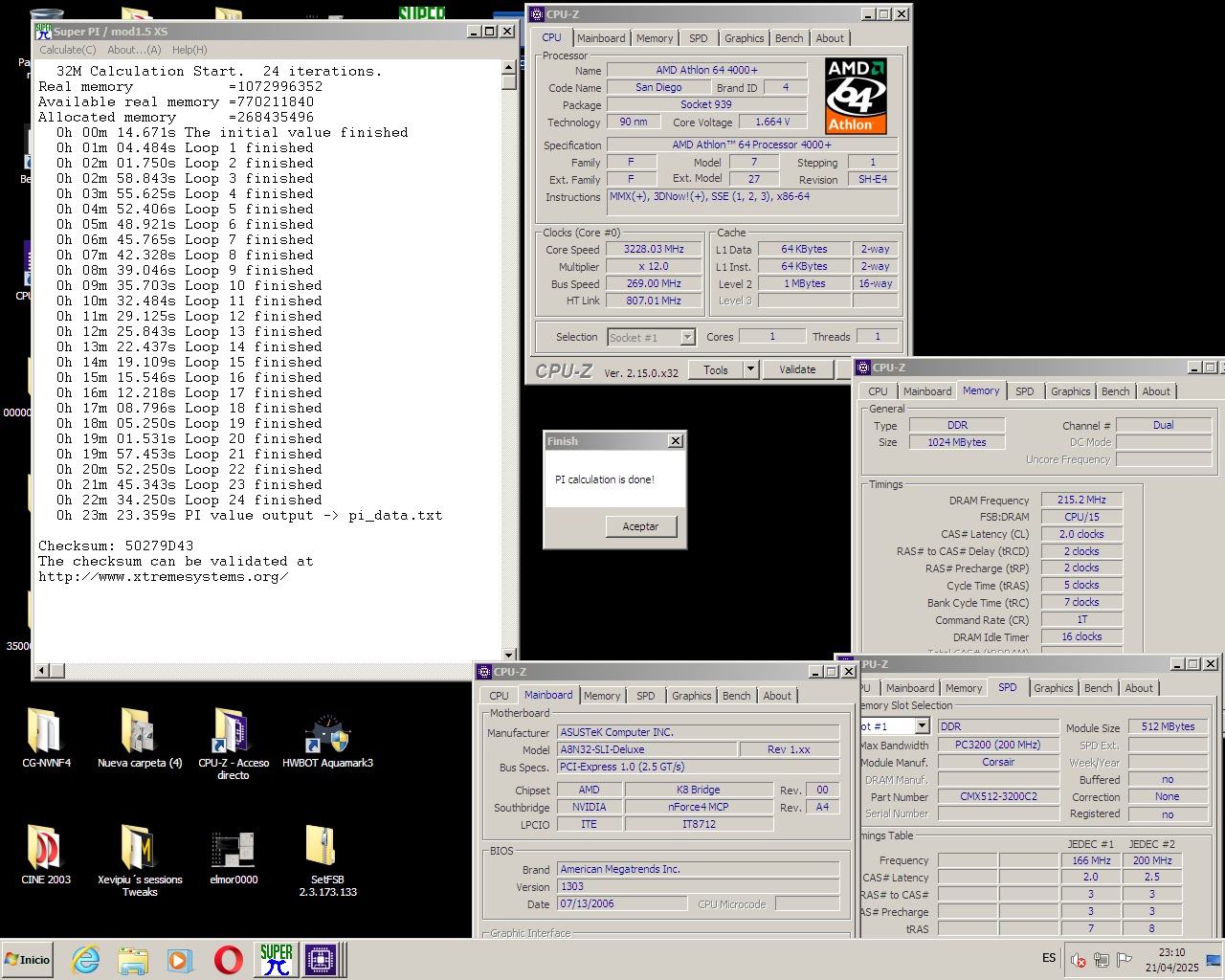The width and height of the screenshot is (1225, 980).
Task: Open Mainboard tab in the AMD Athlon CPU-Z window
Action: tap(601, 38)
